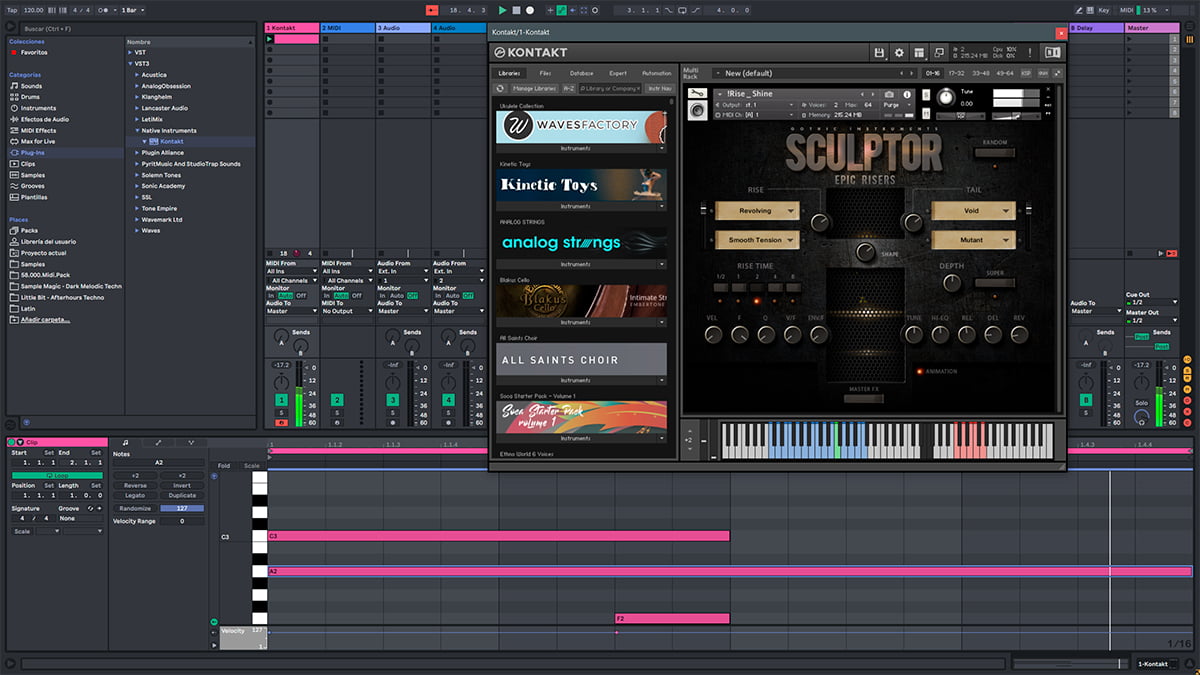Click the Manage Libraries button
Viewport: 1200px width, 675px height.
tap(533, 88)
